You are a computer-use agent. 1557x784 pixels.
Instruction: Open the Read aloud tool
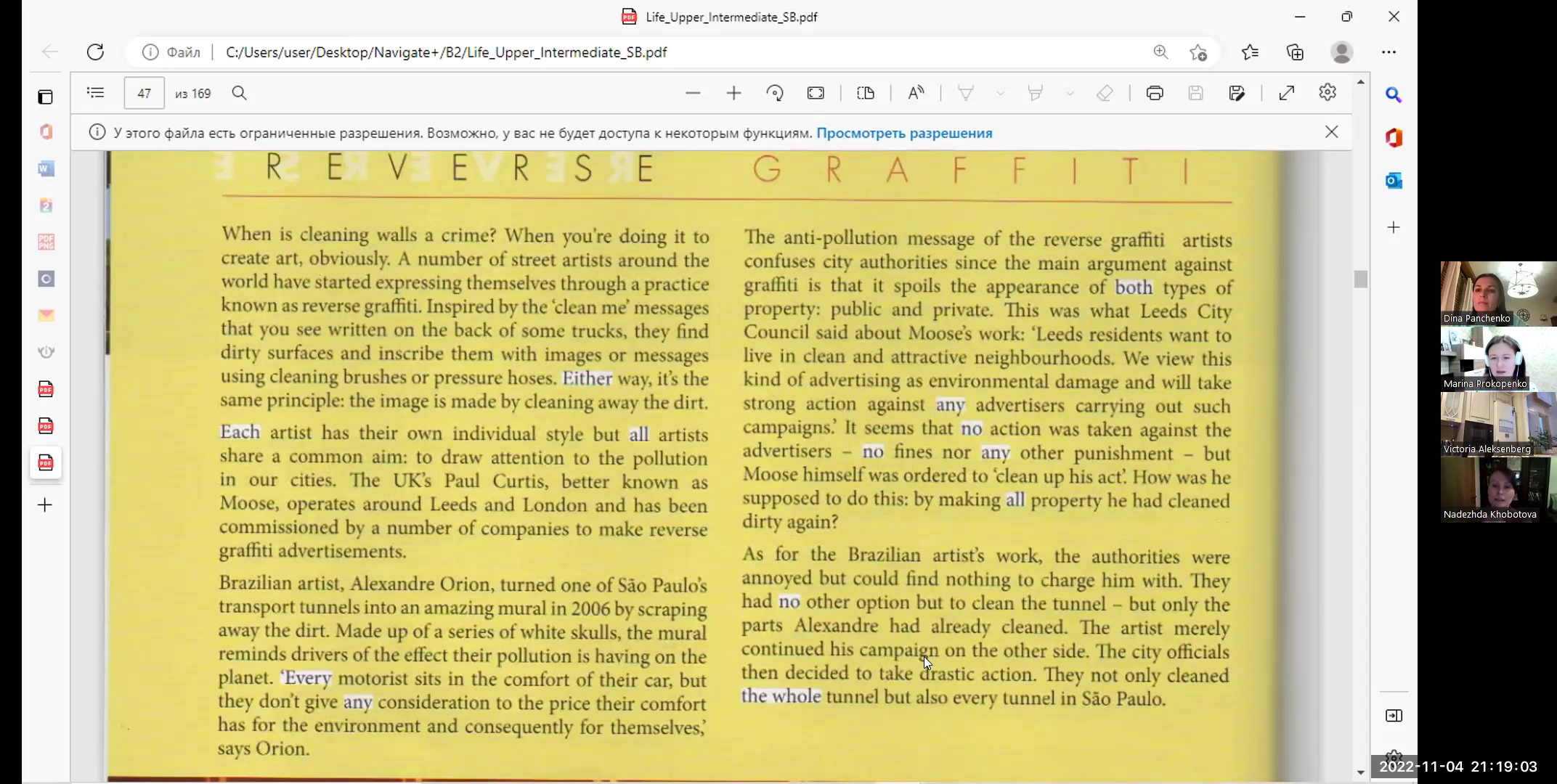pyautogui.click(x=916, y=93)
